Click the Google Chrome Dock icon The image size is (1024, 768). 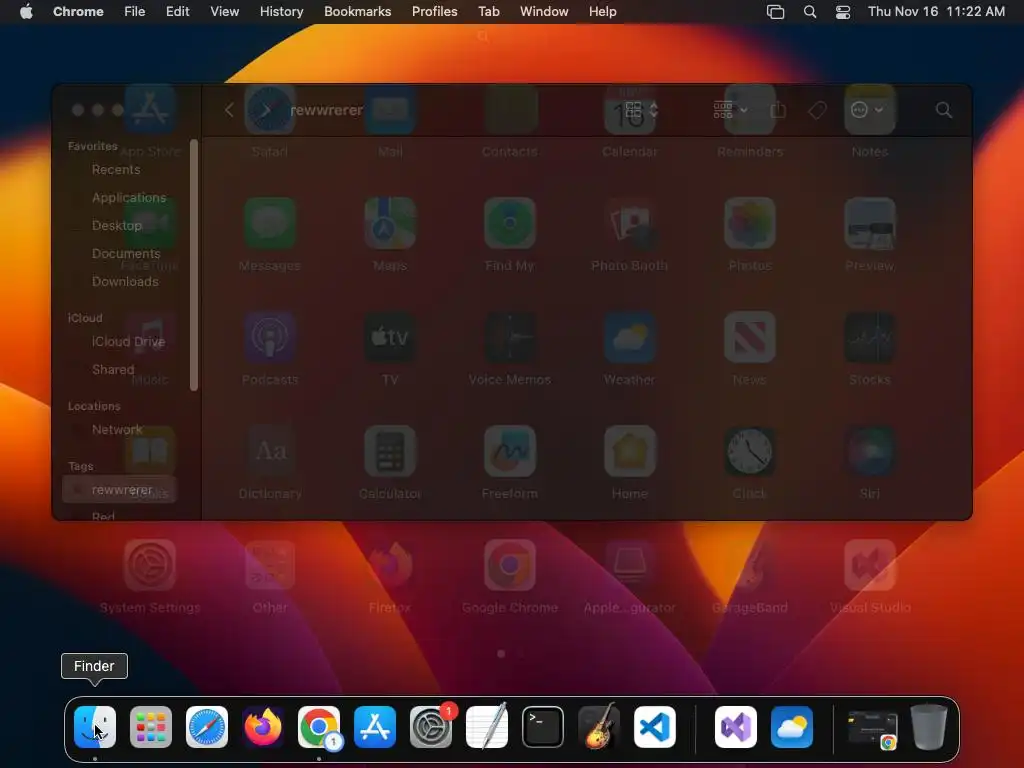tap(319, 727)
